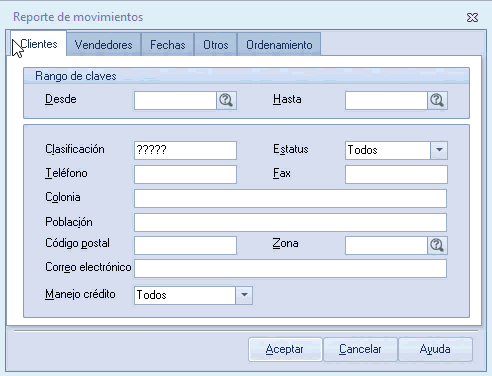The height and width of the screenshot is (376, 492).
Task: Focus the Desde key input field
Action: (x=175, y=100)
